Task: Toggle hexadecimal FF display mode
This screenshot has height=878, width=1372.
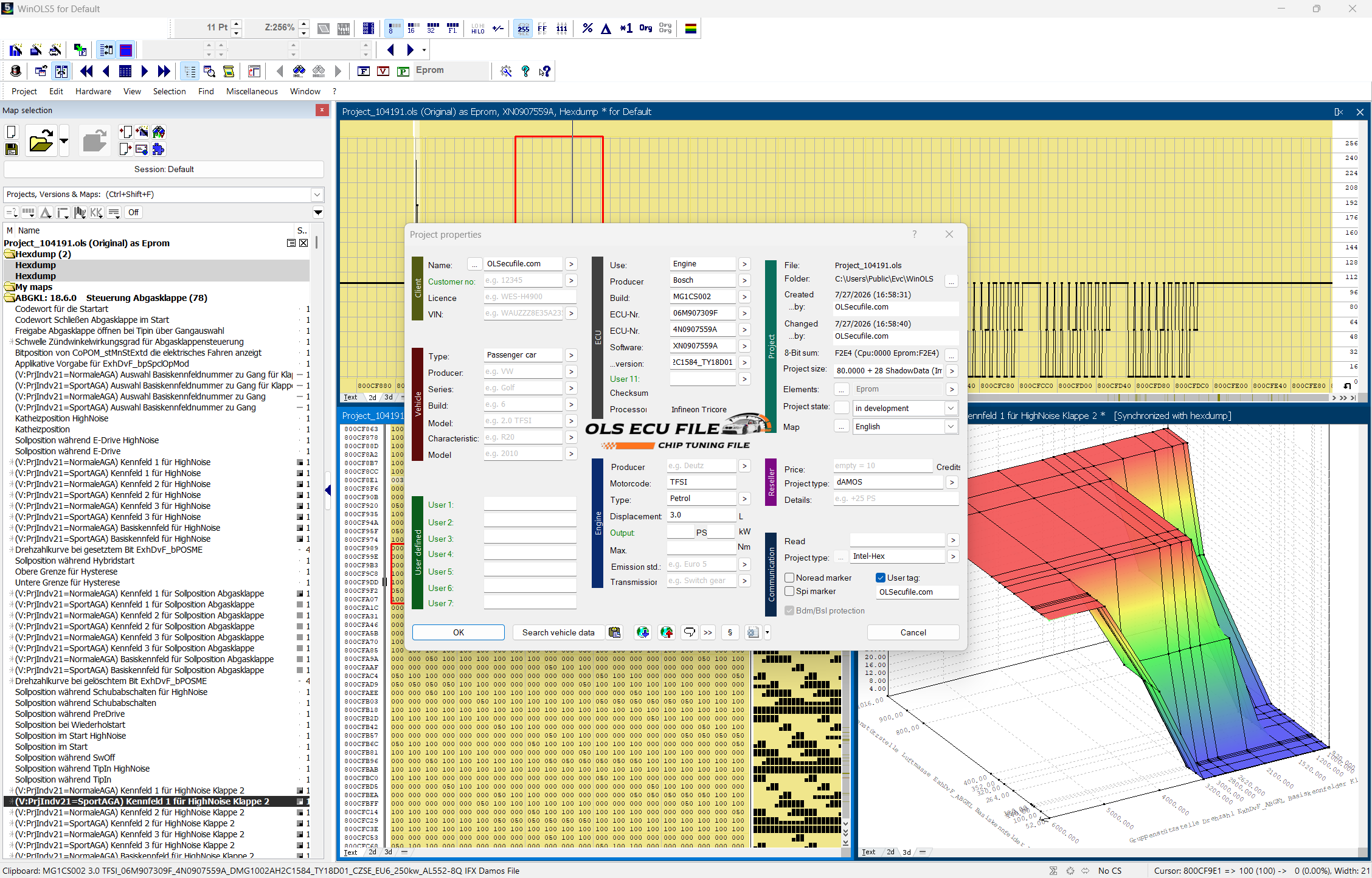Action: tap(542, 28)
